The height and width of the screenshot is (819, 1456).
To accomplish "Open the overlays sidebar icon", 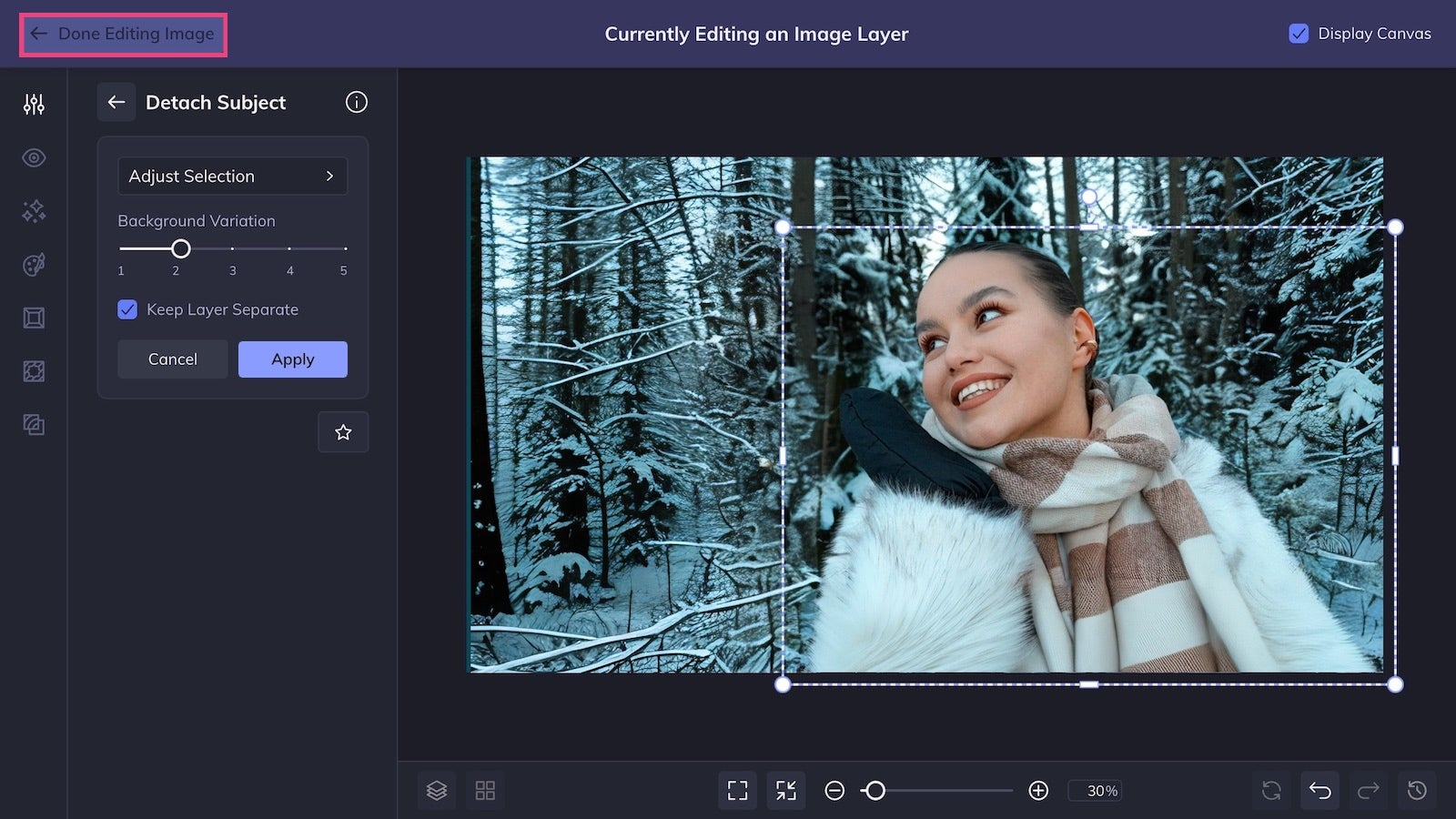I will pos(34,371).
